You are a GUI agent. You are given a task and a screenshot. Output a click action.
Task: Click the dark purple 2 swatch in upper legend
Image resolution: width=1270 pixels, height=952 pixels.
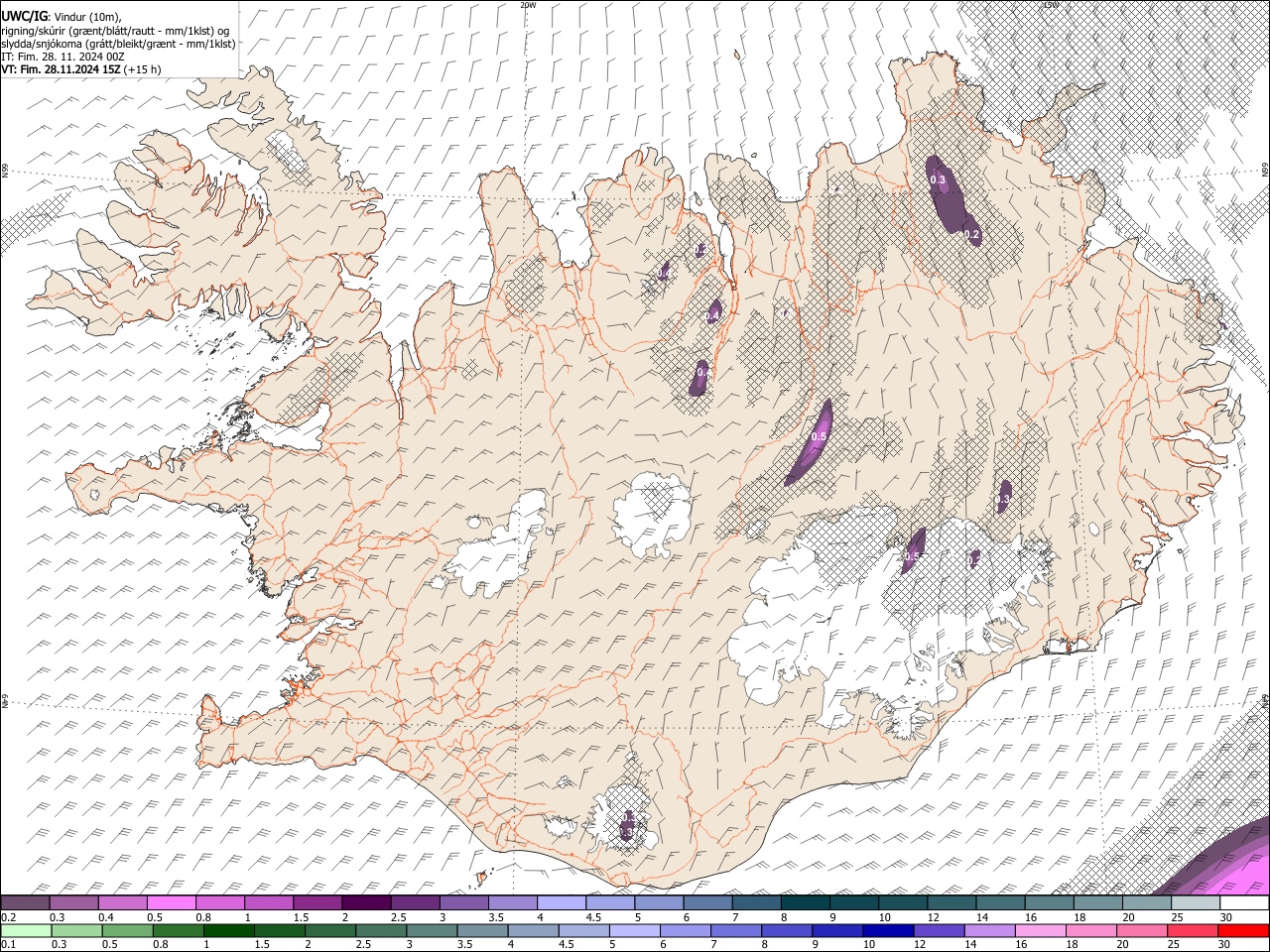366,902
